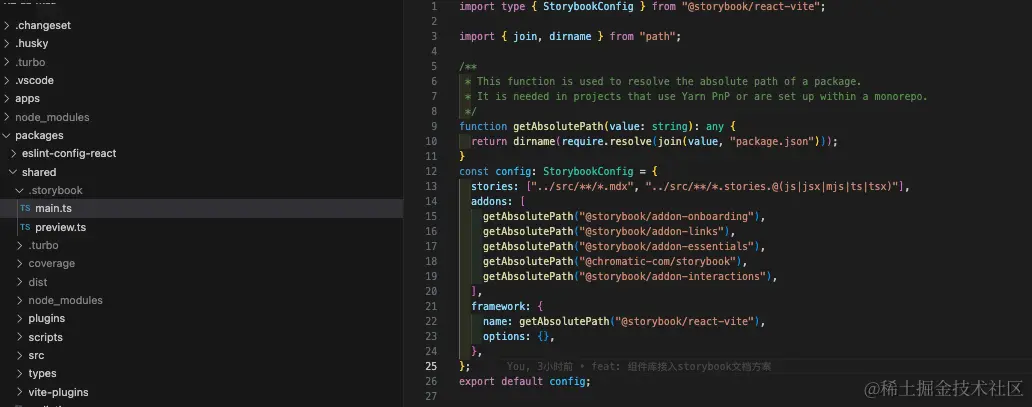Viewport: 1032px width, 407px height.
Task: Expand the apps folder
Action: (x=27, y=99)
